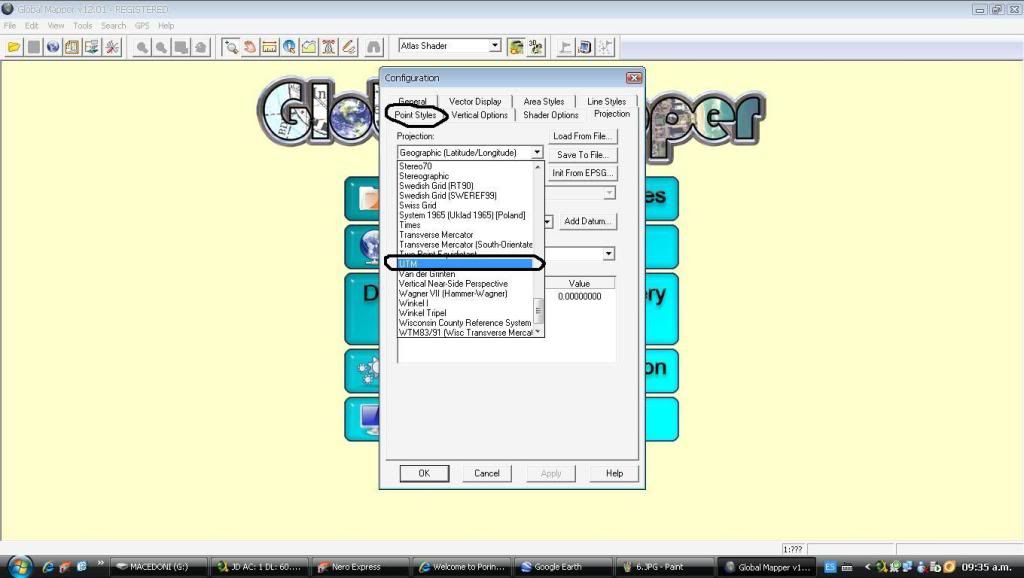The width and height of the screenshot is (1024, 578).
Task: Select the Digitizer pencil tool
Action: (x=349, y=47)
